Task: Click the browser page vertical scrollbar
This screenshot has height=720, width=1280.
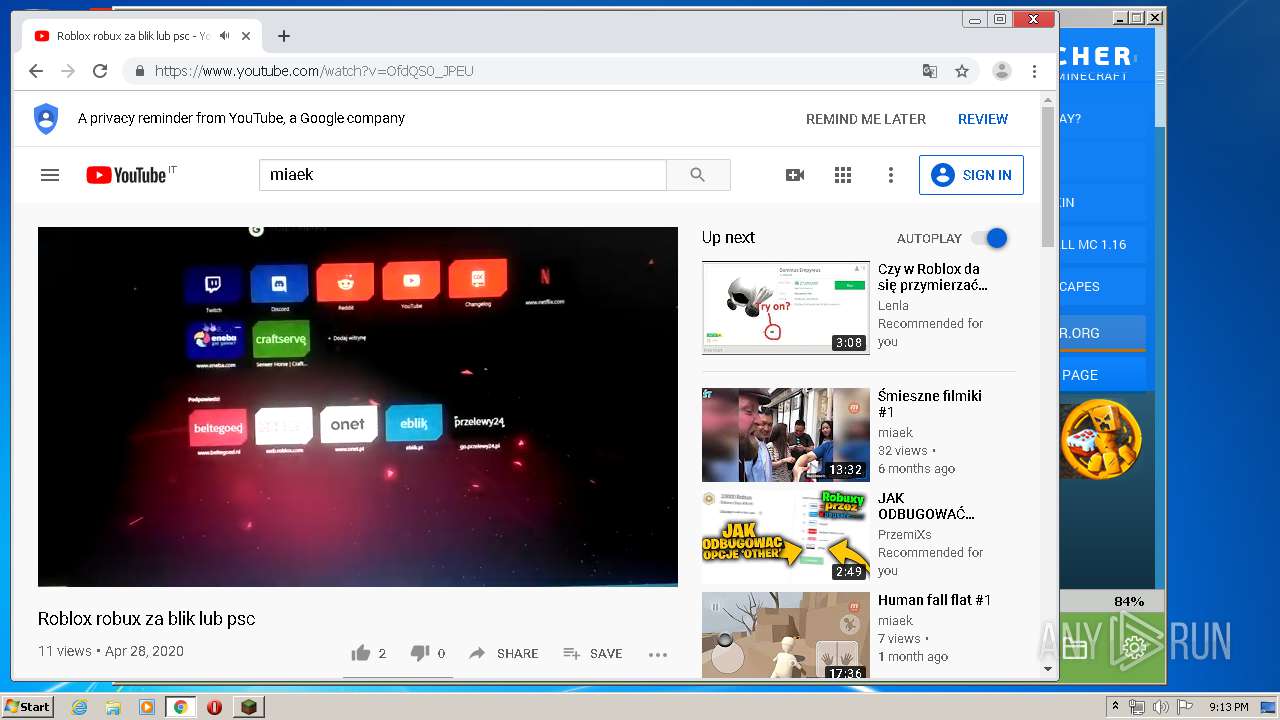Action: click(1048, 175)
